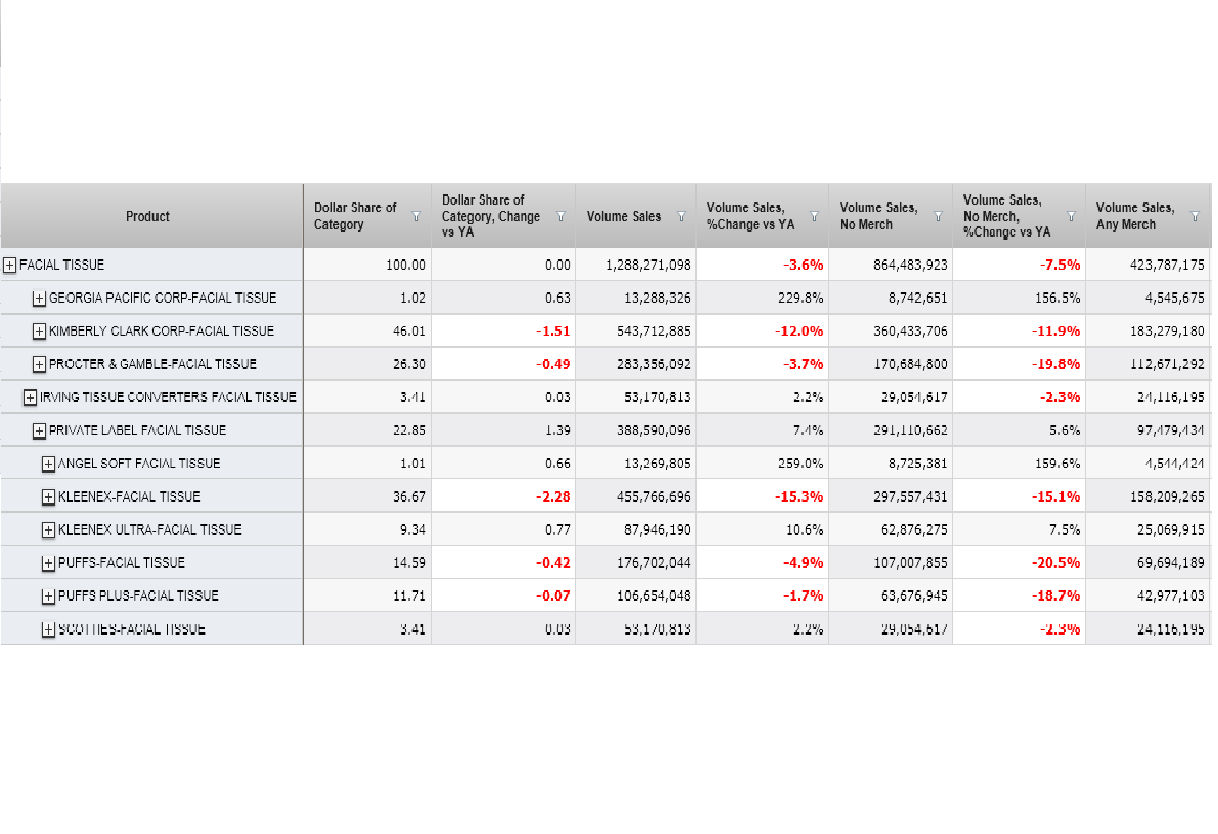The height and width of the screenshot is (834, 1218).
Task: Expand the KLEENEX ULTRA-FACIAL TISSUE row
Action: pyautogui.click(x=48, y=529)
